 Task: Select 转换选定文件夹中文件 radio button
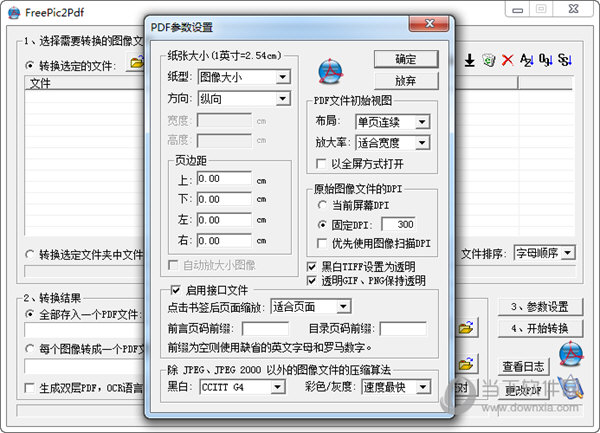pos(29,254)
